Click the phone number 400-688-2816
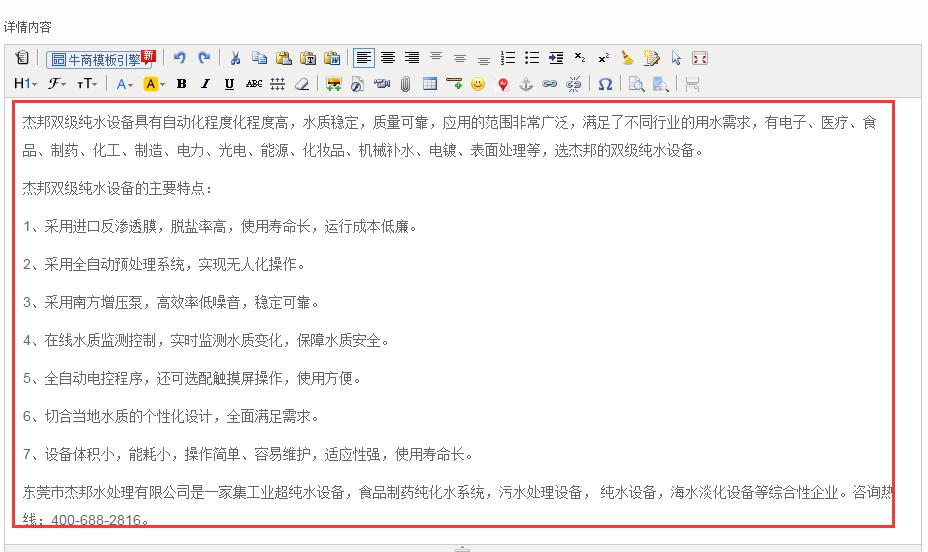The width and height of the screenshot is (928, 552). pyautogui.click(x=96, y=520)
